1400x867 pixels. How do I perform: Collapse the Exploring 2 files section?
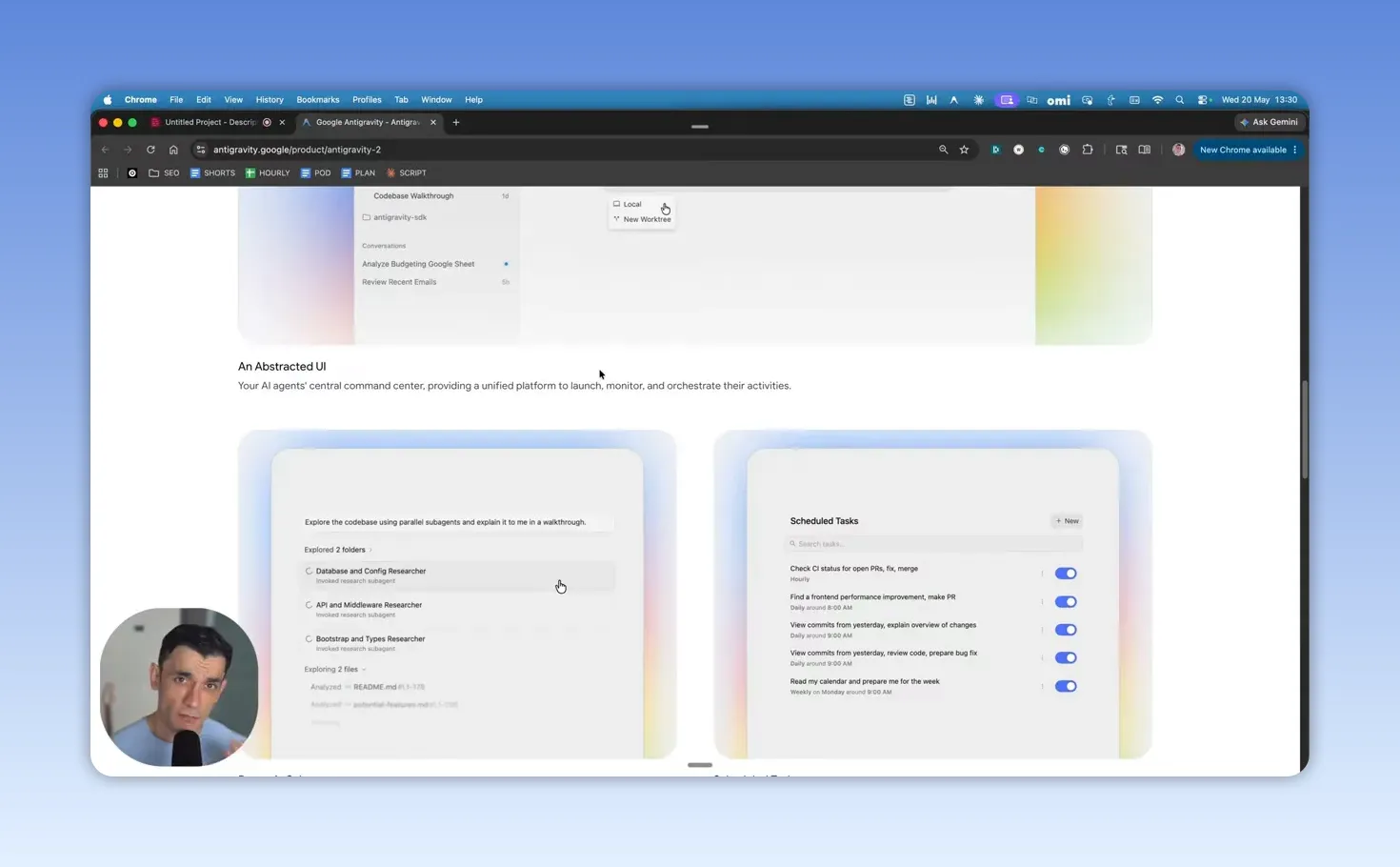point(335,669)
